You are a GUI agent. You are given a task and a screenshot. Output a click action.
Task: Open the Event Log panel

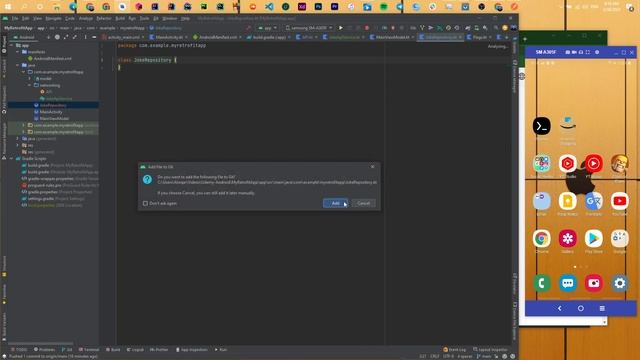455,350
